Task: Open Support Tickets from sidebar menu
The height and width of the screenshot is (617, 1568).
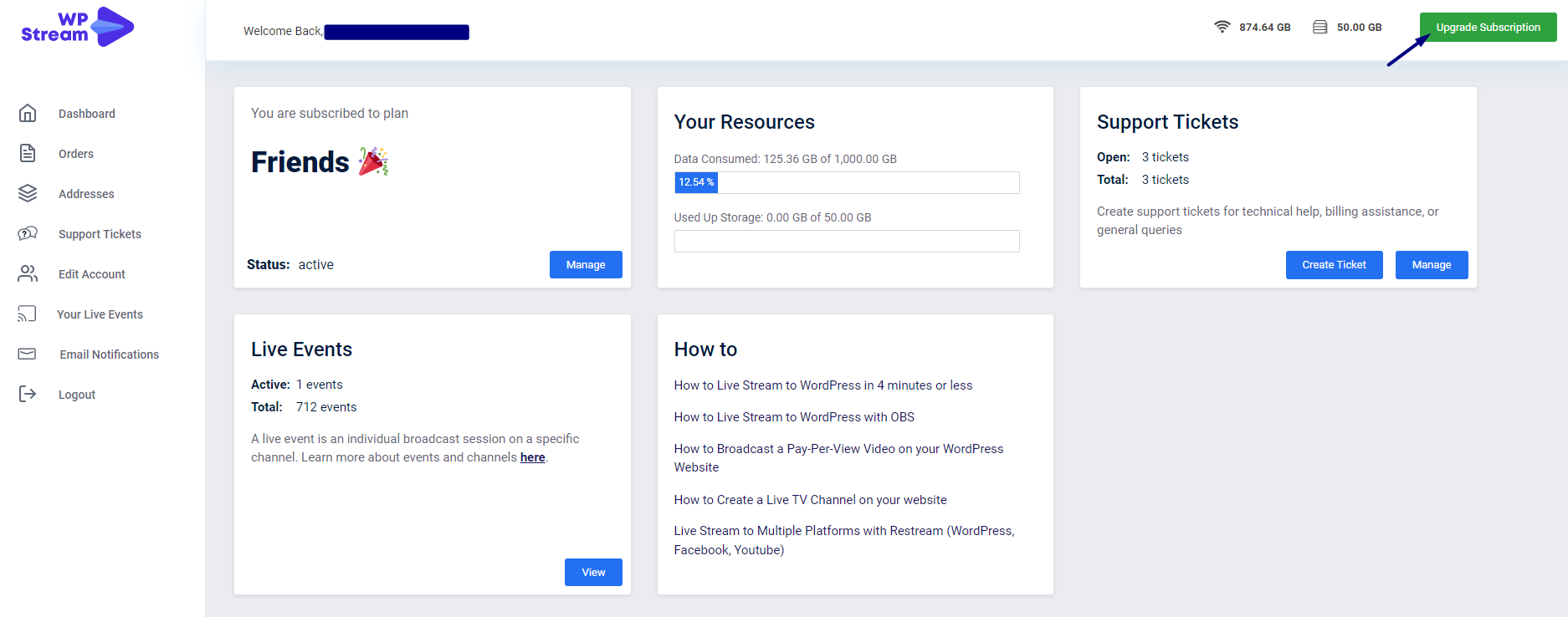Action: (x=100, y=234)
